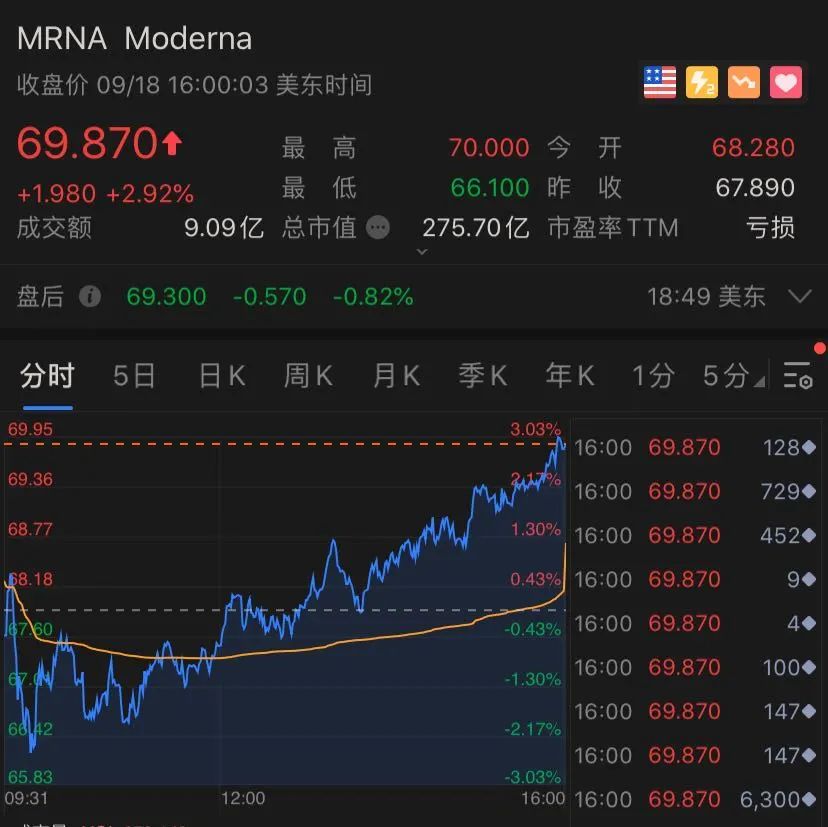Open the 月K chart tab
The height and width of the screenshot is (827, 828).
pos(396,376)
